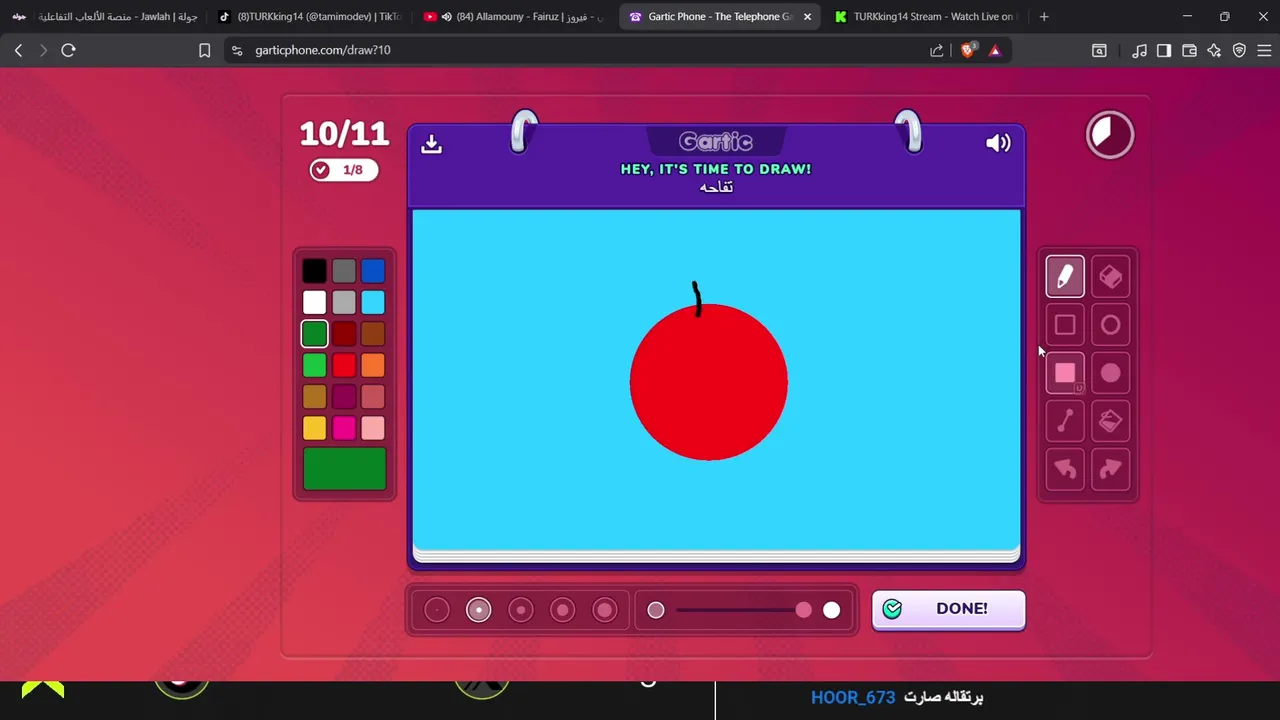
Task: Pick the dark red color swatch
Action: [x=344, y=334]
